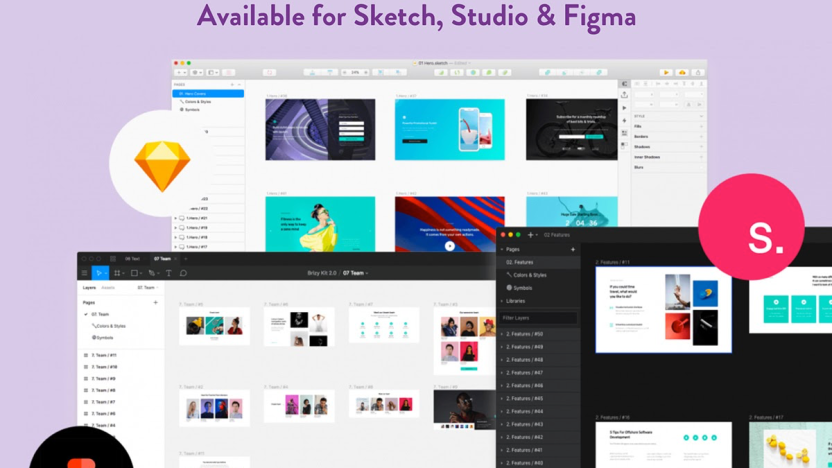Select the 2. Features / #11 artboard in Studio
Viewport: 832px width, 468px height.
663,310
